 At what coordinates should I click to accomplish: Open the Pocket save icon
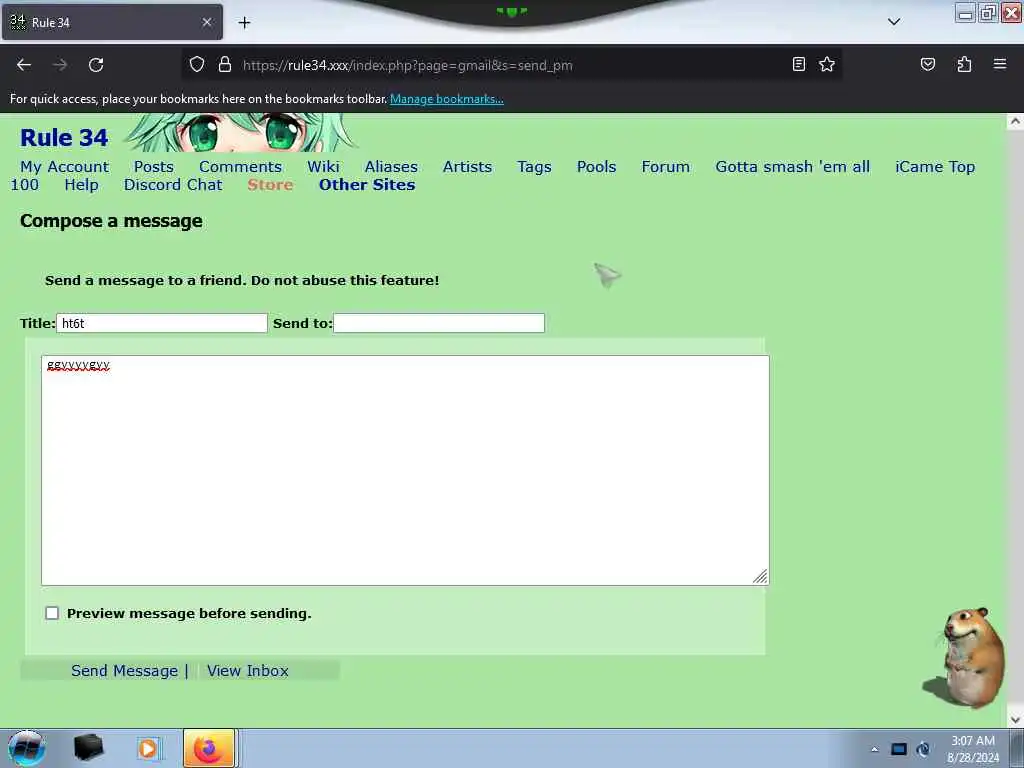(x=927, y=64)
